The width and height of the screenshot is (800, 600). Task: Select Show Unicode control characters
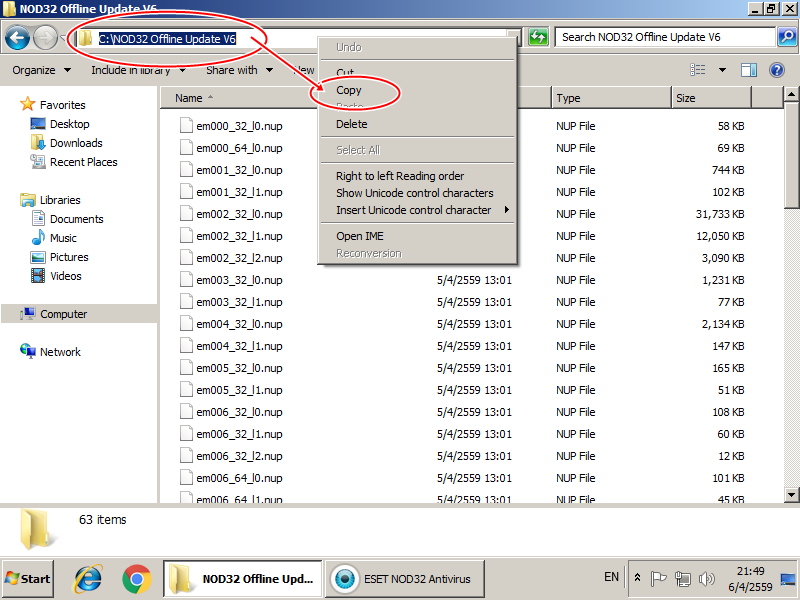tap(415, 193)
